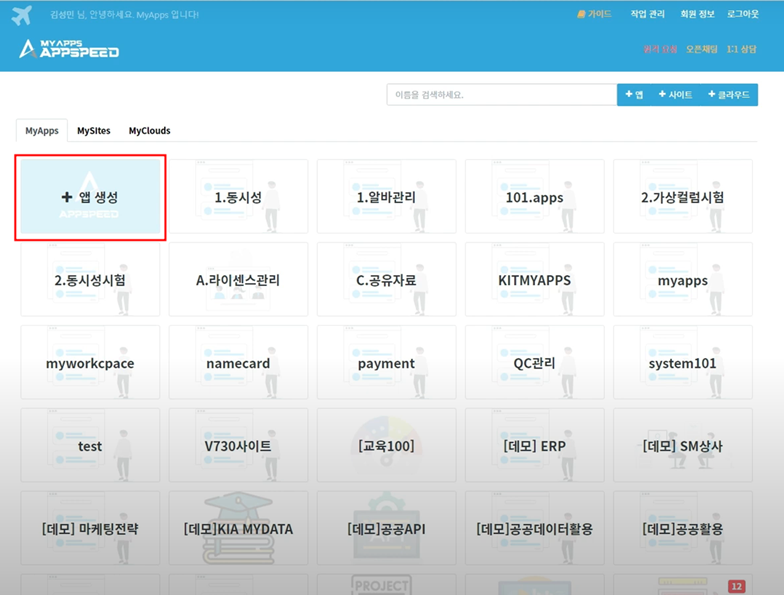Open the 1.동시성 app tile
Image resolution: width=784 pixels, height=595 pixels.
point(238,196)
